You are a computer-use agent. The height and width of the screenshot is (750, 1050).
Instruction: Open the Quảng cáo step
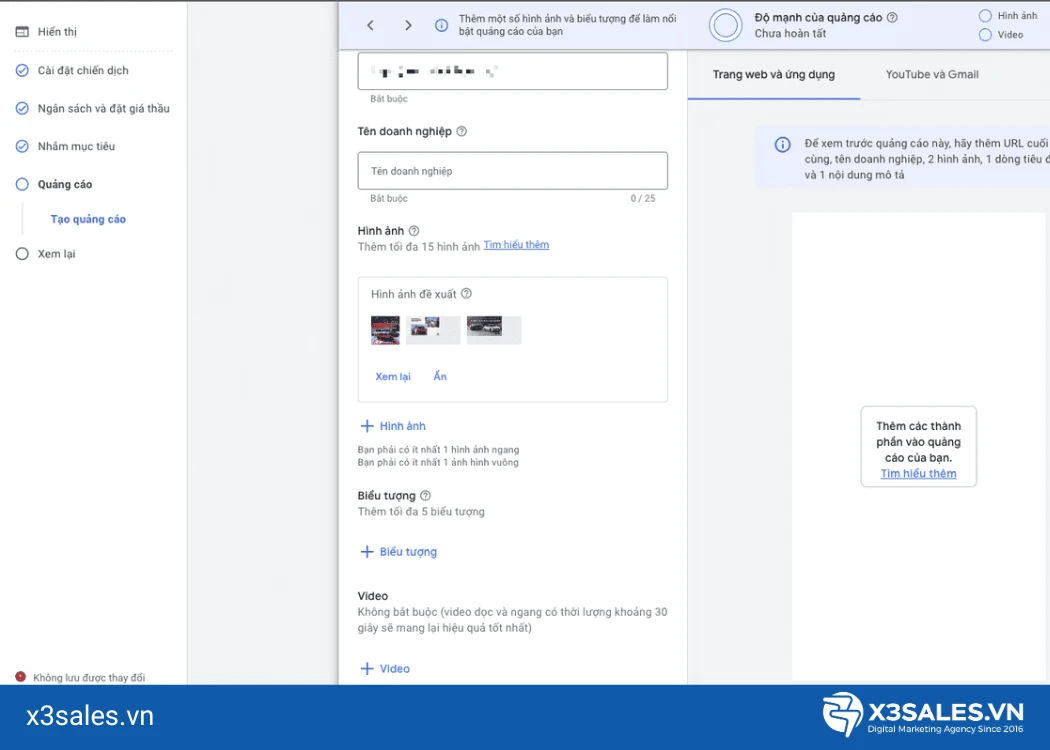(65, 184)
